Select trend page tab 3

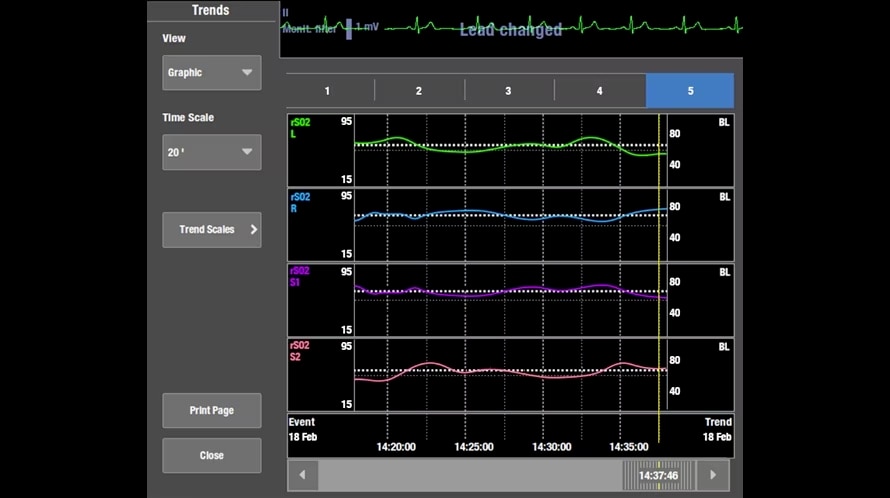pos(508,91)
